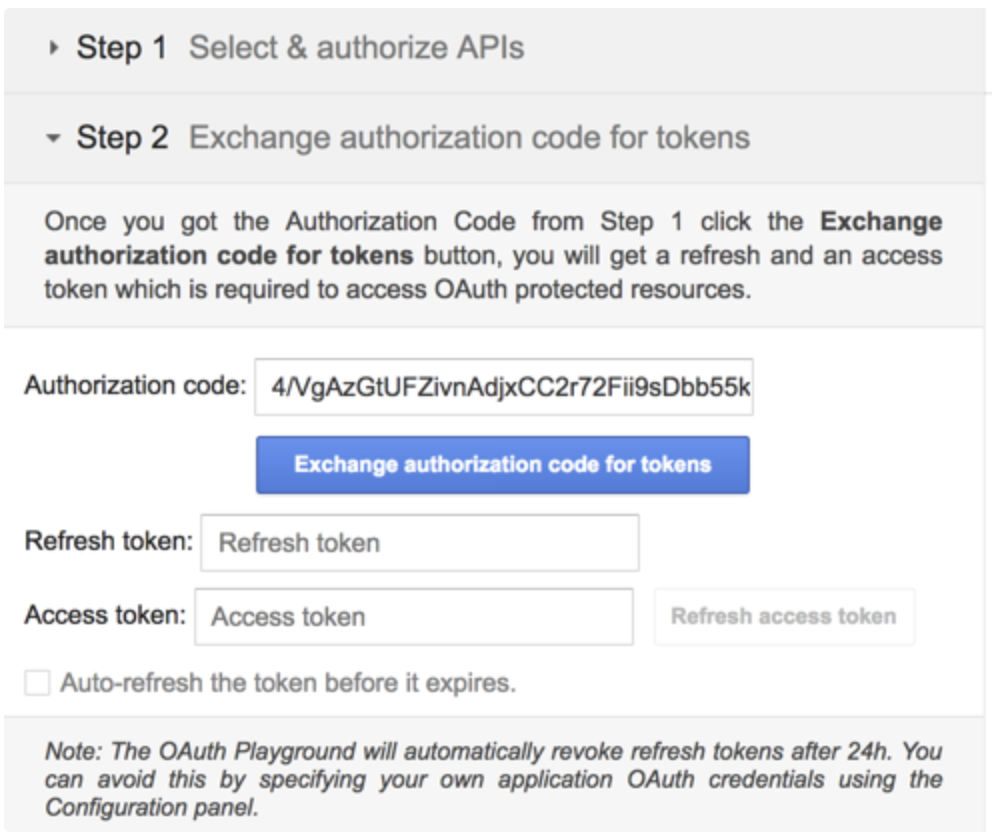
Task: Click 'Configuration panel' in the note
Action: pos(152,808)
